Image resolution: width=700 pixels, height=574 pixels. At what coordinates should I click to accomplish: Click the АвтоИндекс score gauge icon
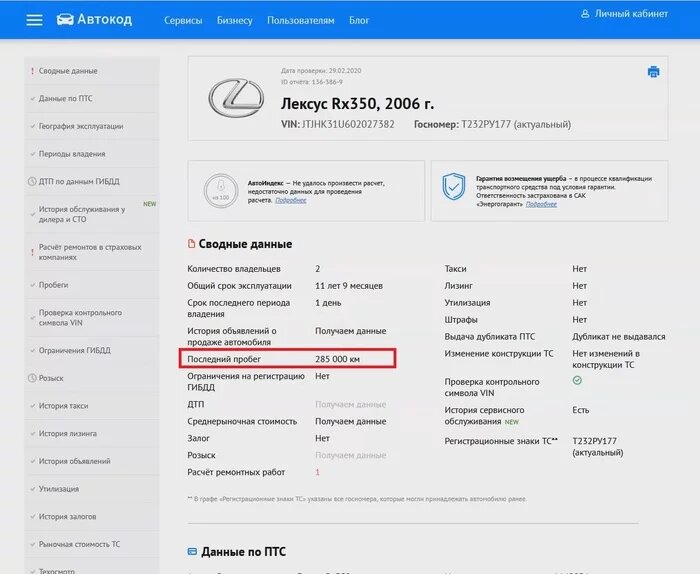pos(221,191)
